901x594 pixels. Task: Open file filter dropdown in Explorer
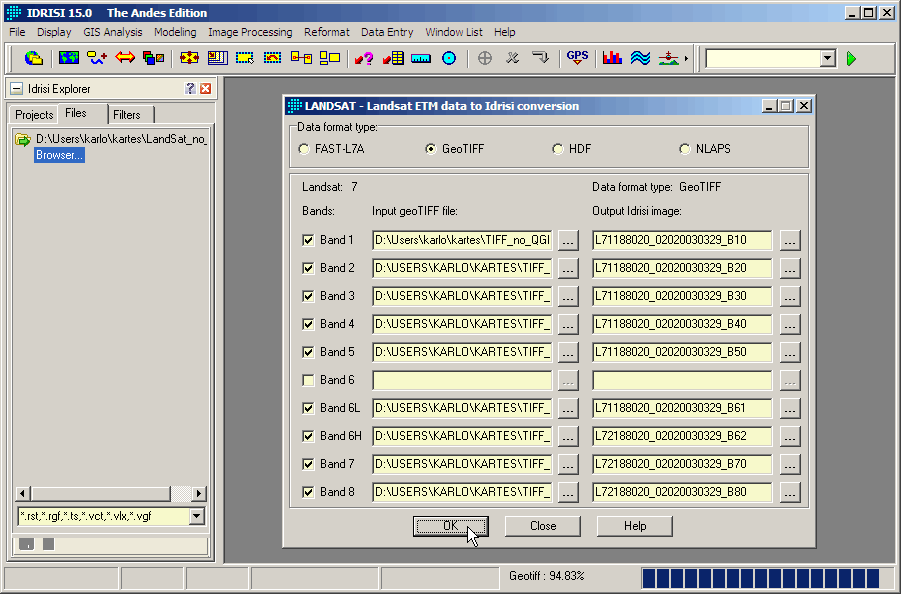coord(197,516)
